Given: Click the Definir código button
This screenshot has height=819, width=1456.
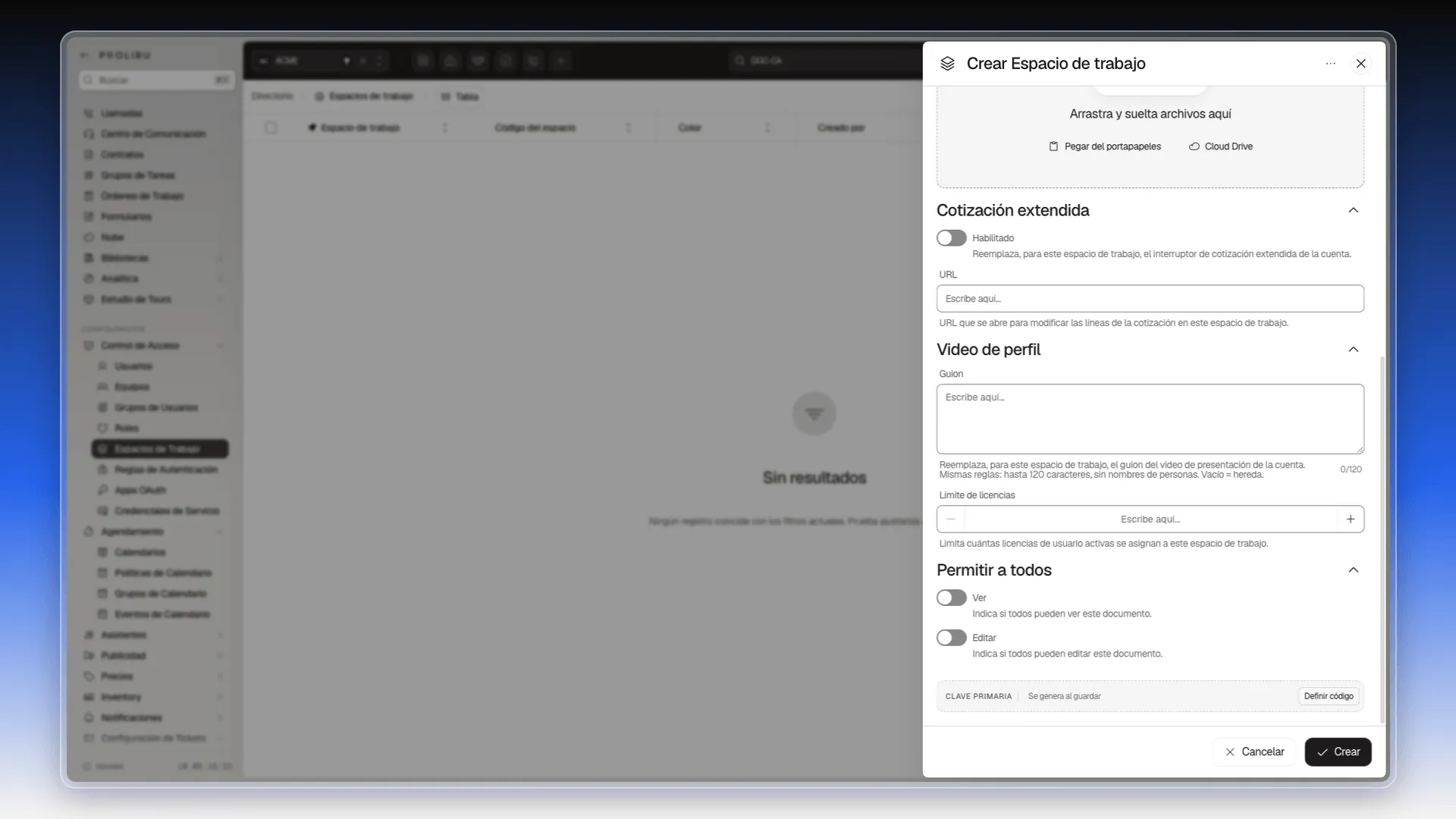Looking at the screenshot, I should [1329, 696].
